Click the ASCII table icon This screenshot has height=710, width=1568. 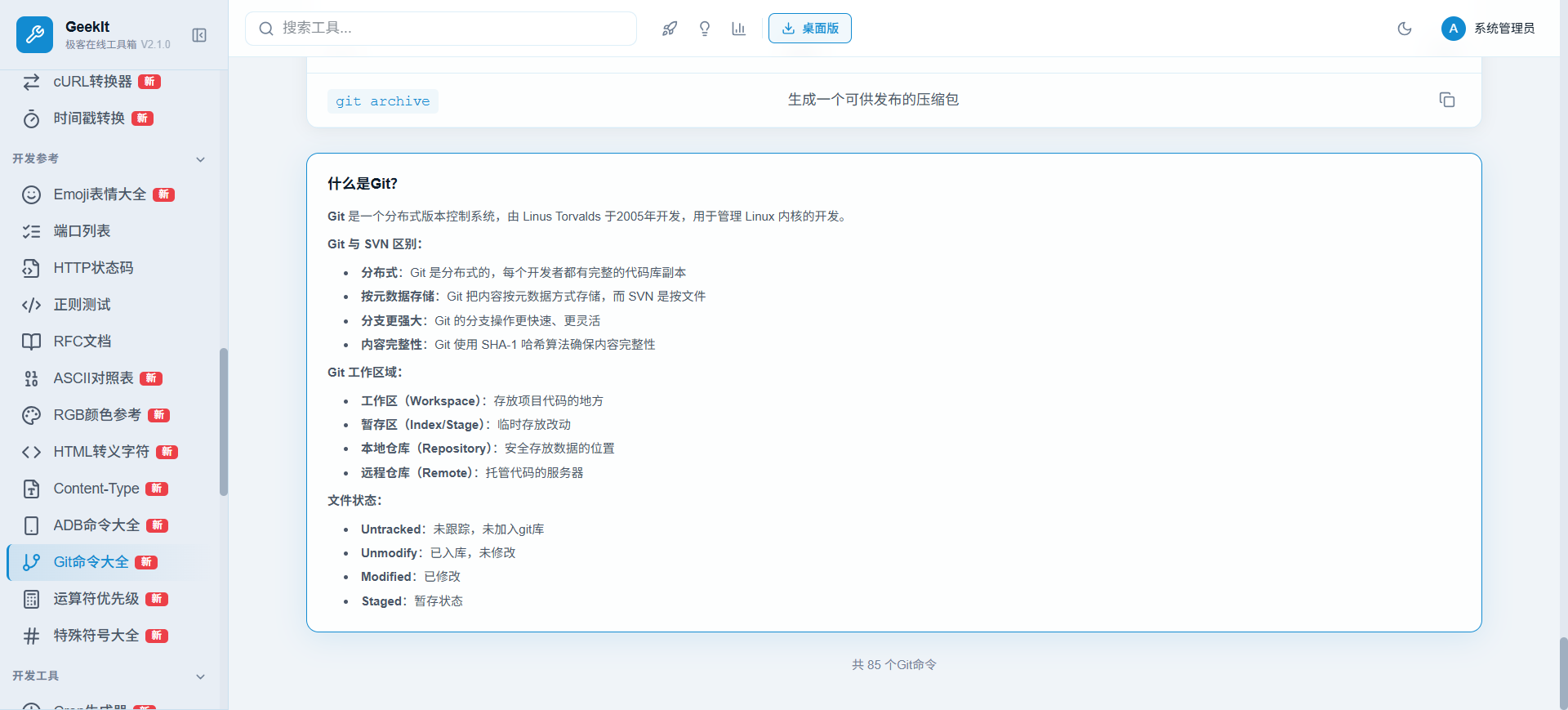31,378
